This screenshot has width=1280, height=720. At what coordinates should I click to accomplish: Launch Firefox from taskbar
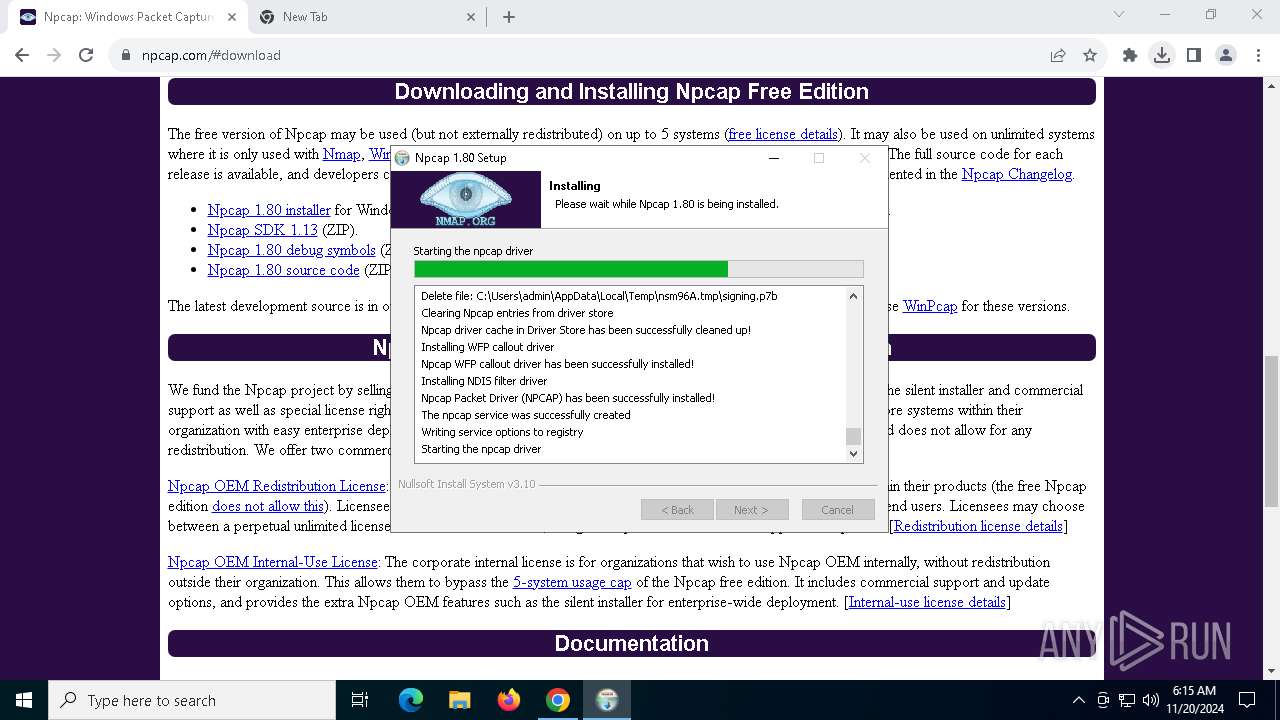pyautogui.click(x=509, y=700)
